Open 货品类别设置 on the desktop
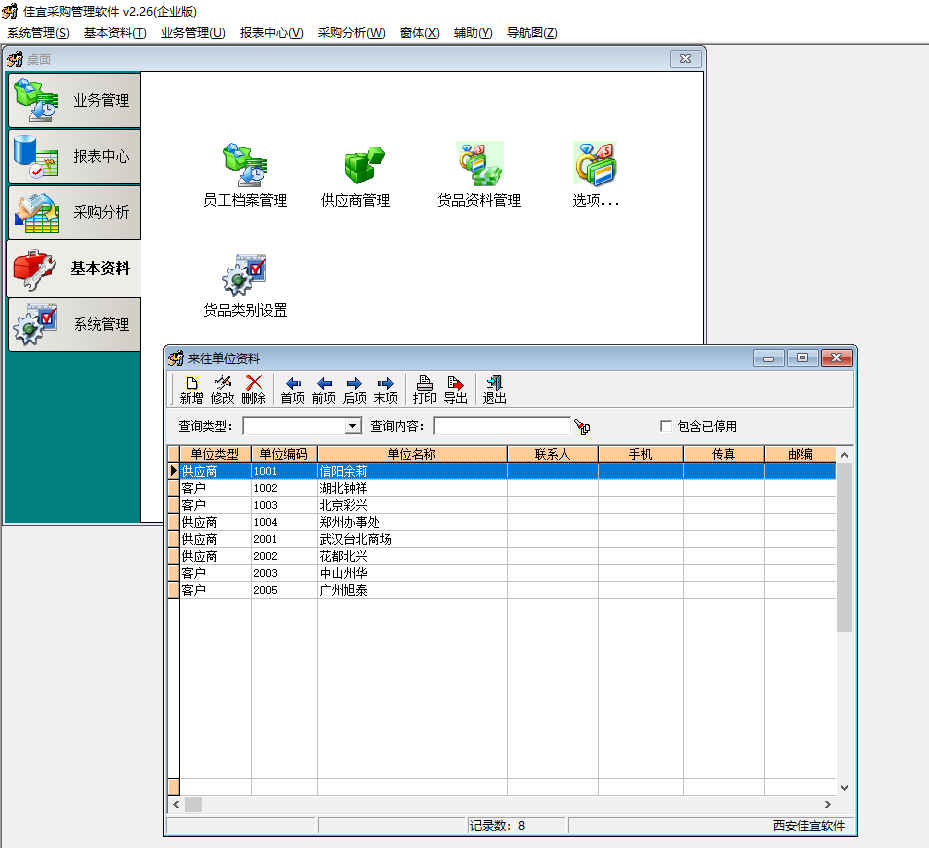 245,286
